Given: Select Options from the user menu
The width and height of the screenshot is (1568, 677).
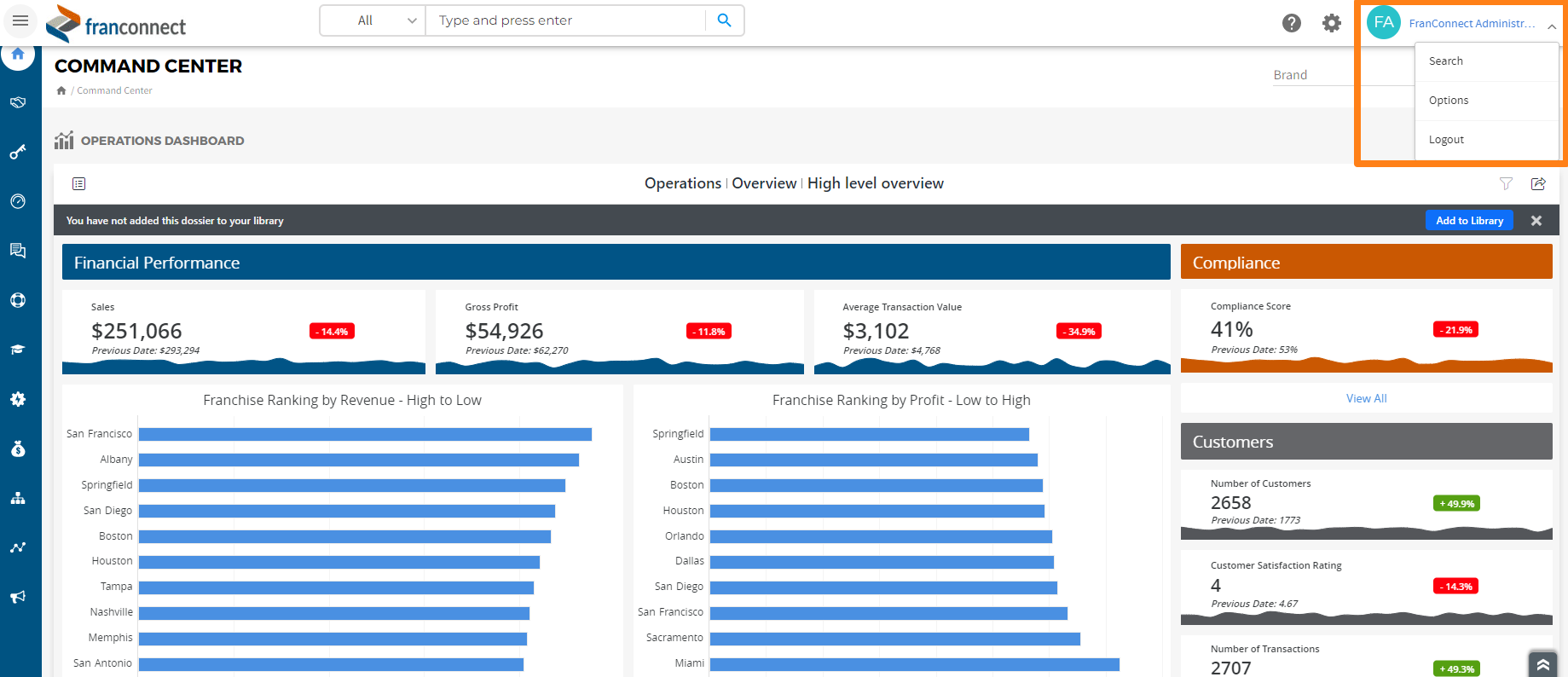Looking at the screenshot, I should pos(1449,101).
